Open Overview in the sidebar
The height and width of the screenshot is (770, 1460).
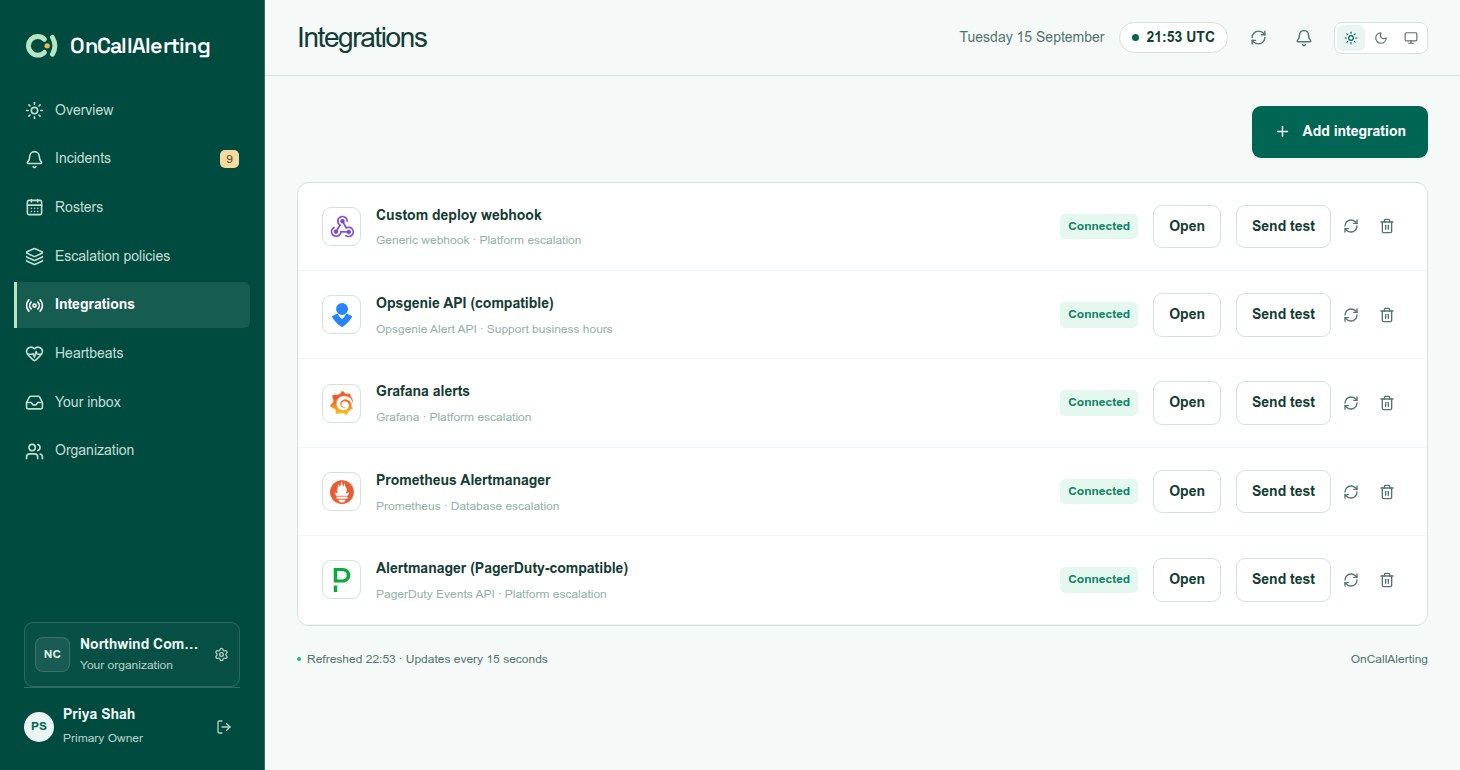click(x=132, y=110)
